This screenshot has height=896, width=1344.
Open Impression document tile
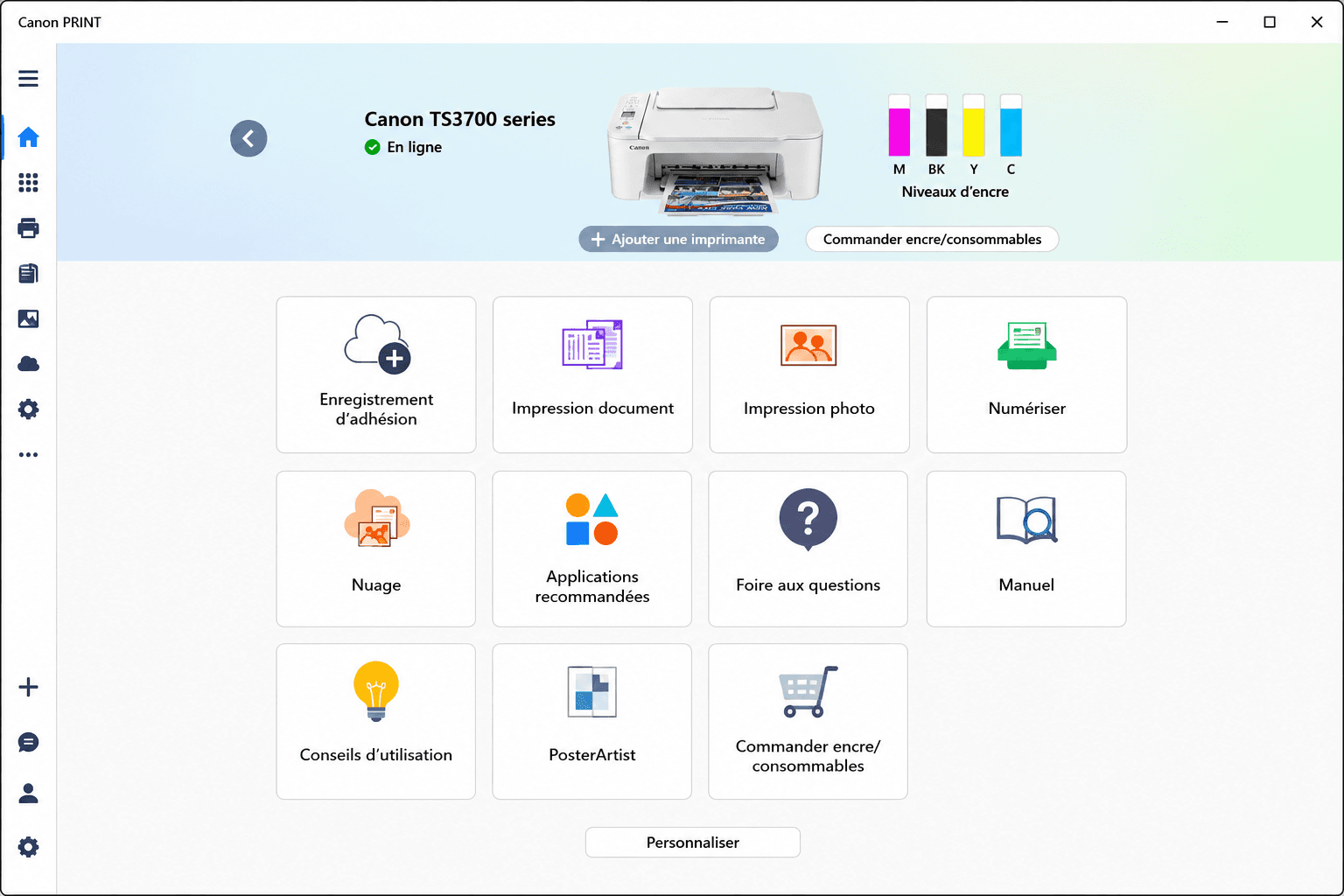pos(592,374)
